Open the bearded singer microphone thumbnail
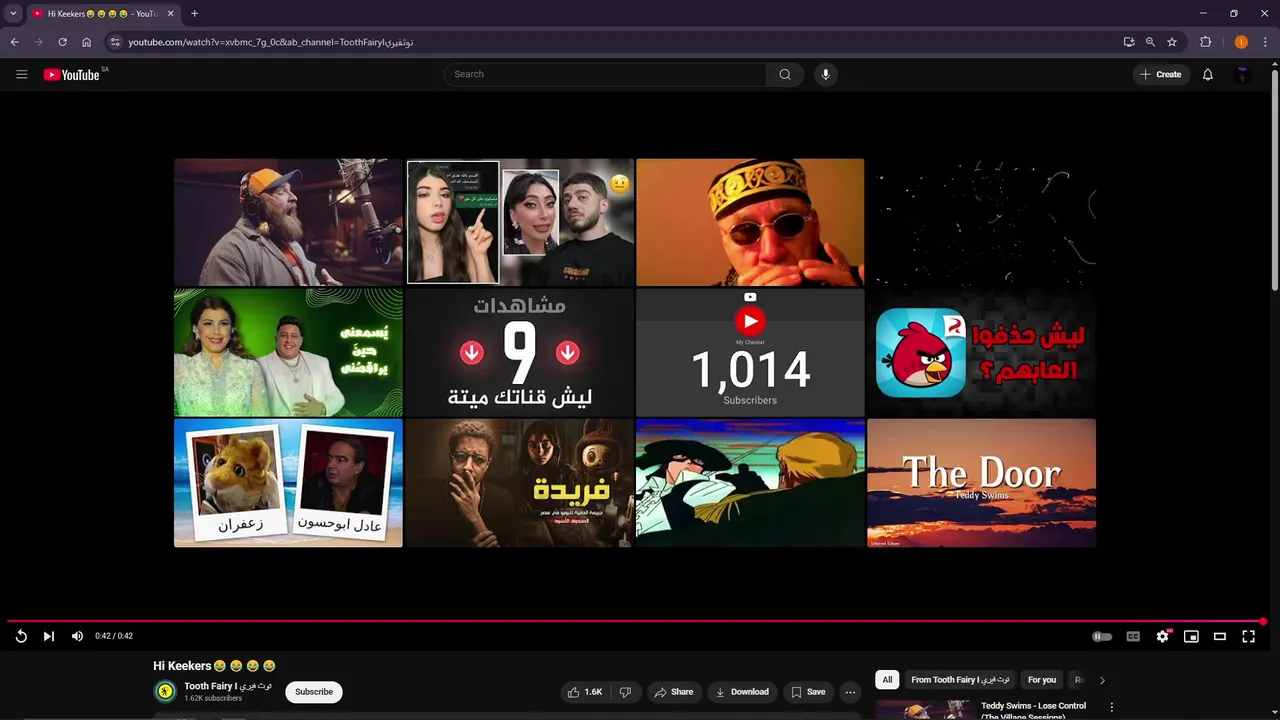 (x=288, y=222)
